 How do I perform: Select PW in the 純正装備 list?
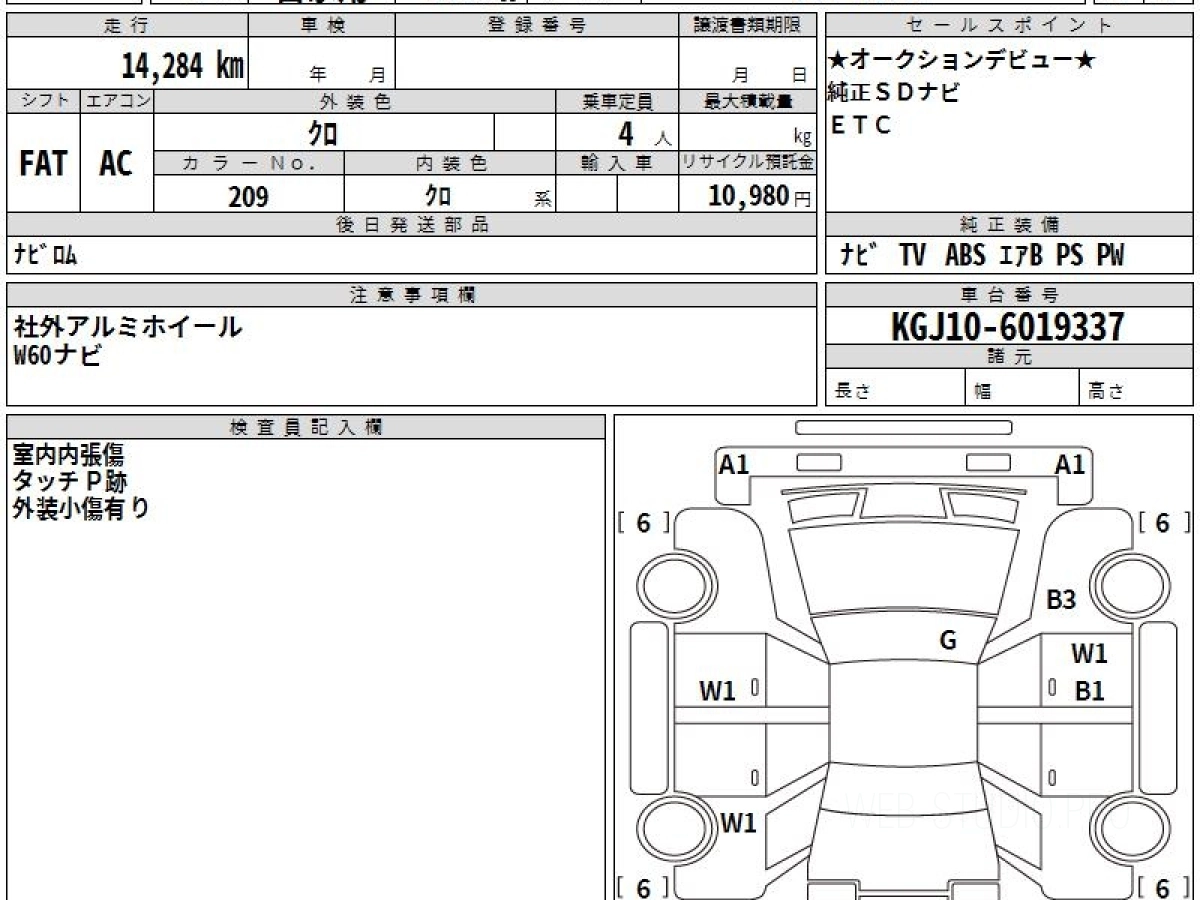coord(1110,256)
